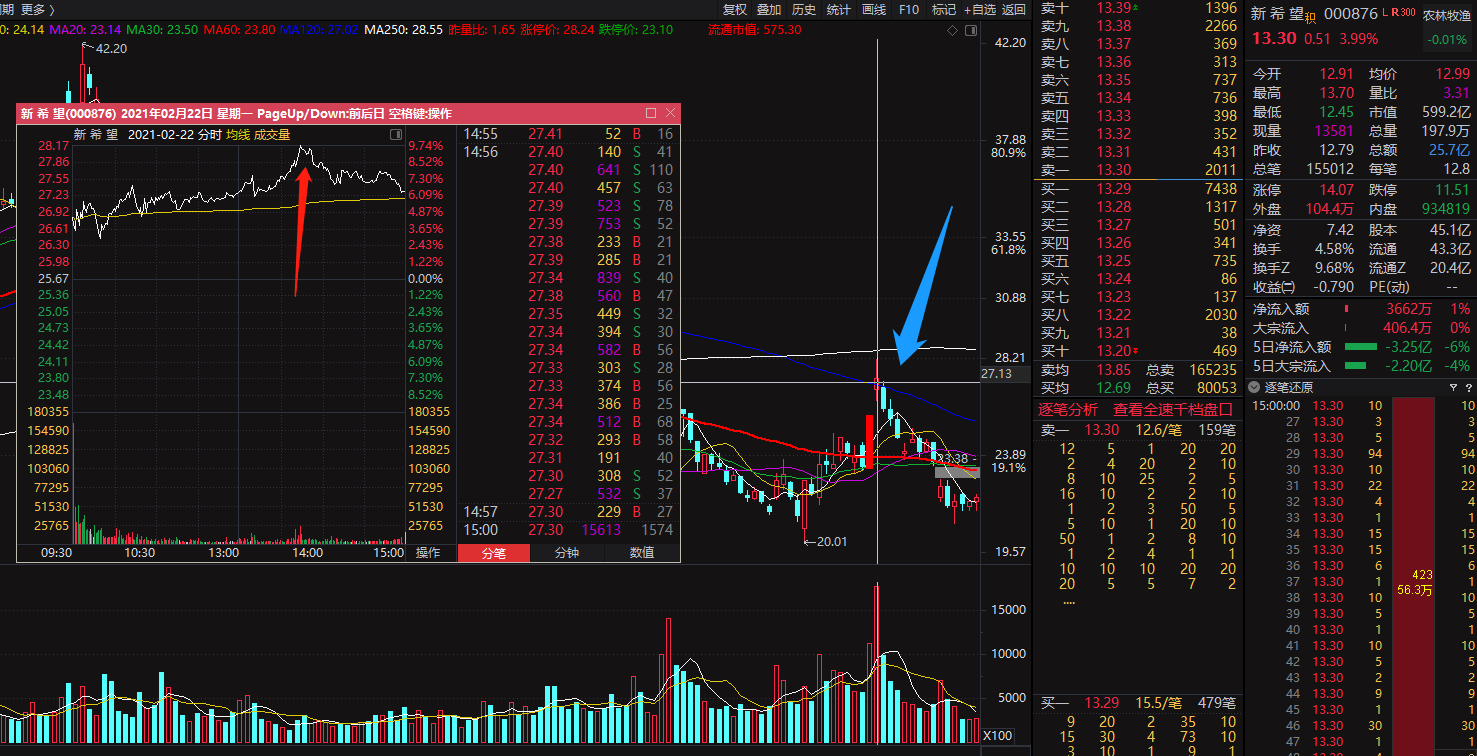Open the 复权 menu
Image resolution: width=1477 pixels, height=756 pixels.
(x=735, y=9)
